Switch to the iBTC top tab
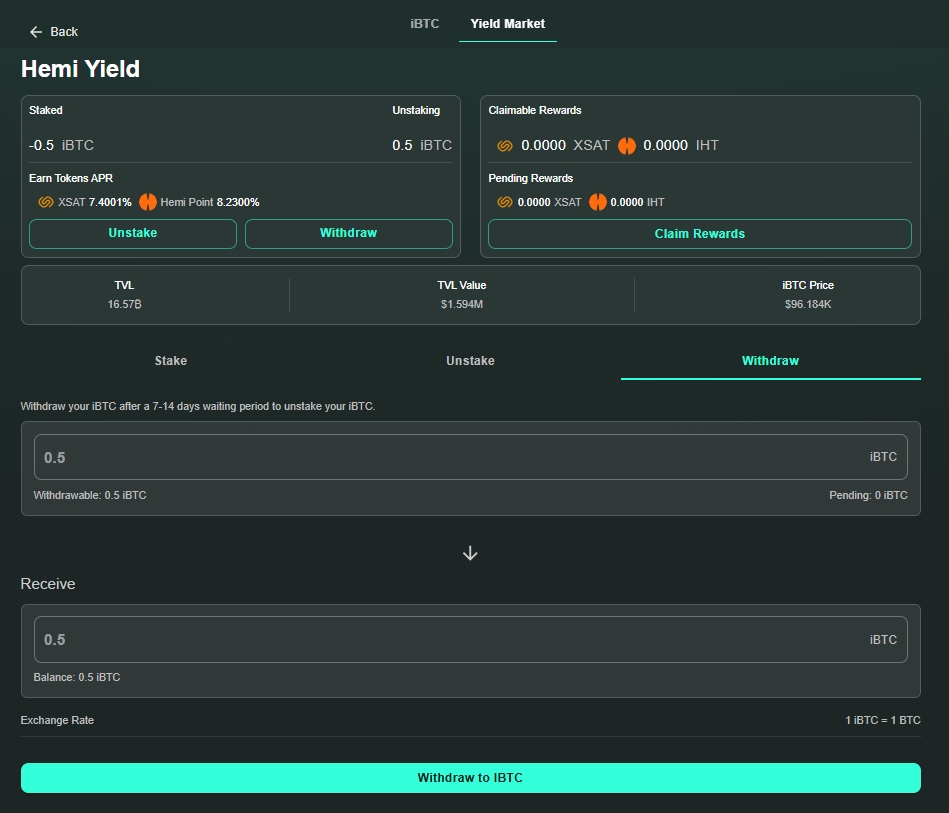The height and width of the screenshot is (813, 949). 424,24
